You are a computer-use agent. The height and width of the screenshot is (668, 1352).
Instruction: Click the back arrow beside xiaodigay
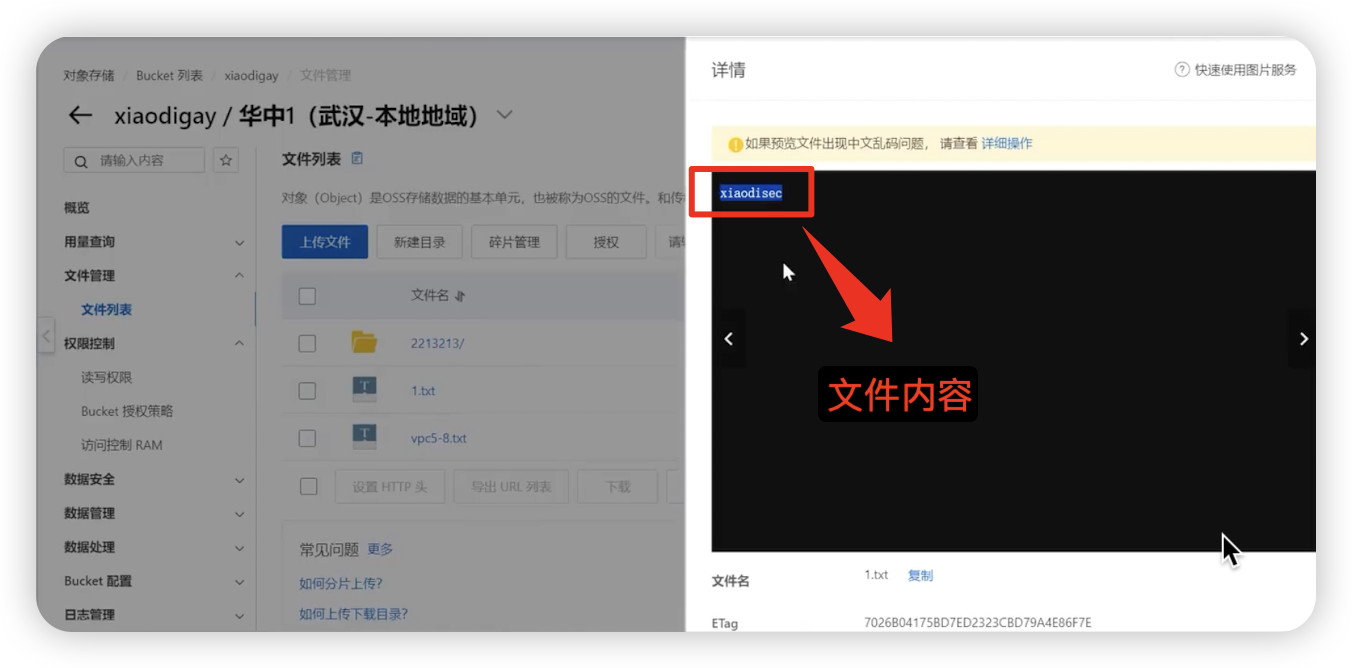[x=80, y=116]
